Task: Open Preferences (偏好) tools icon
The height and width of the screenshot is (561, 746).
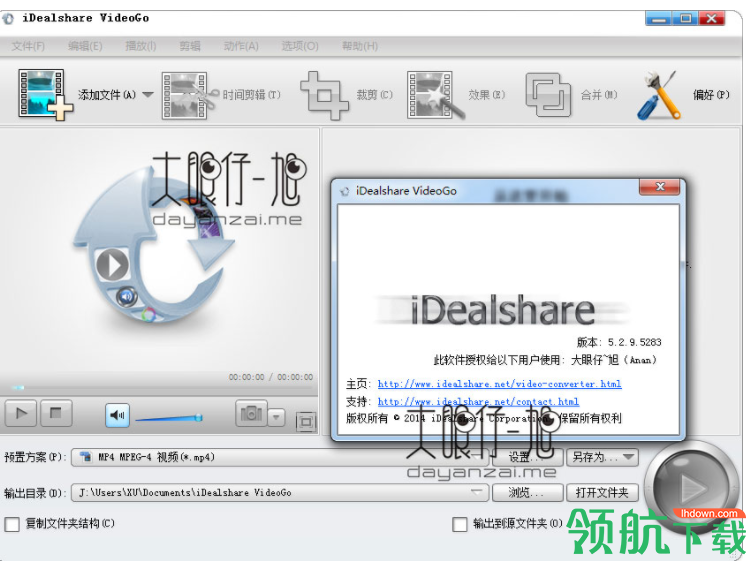Action: [658, 95]
